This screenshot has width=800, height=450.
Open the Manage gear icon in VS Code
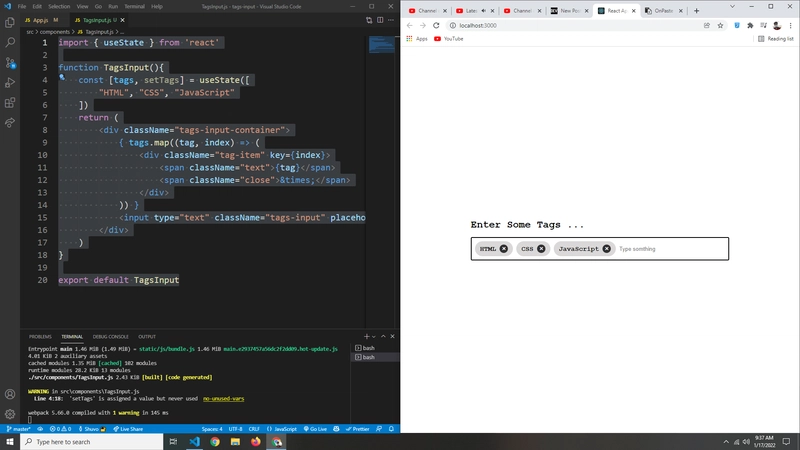coord(10,414)
